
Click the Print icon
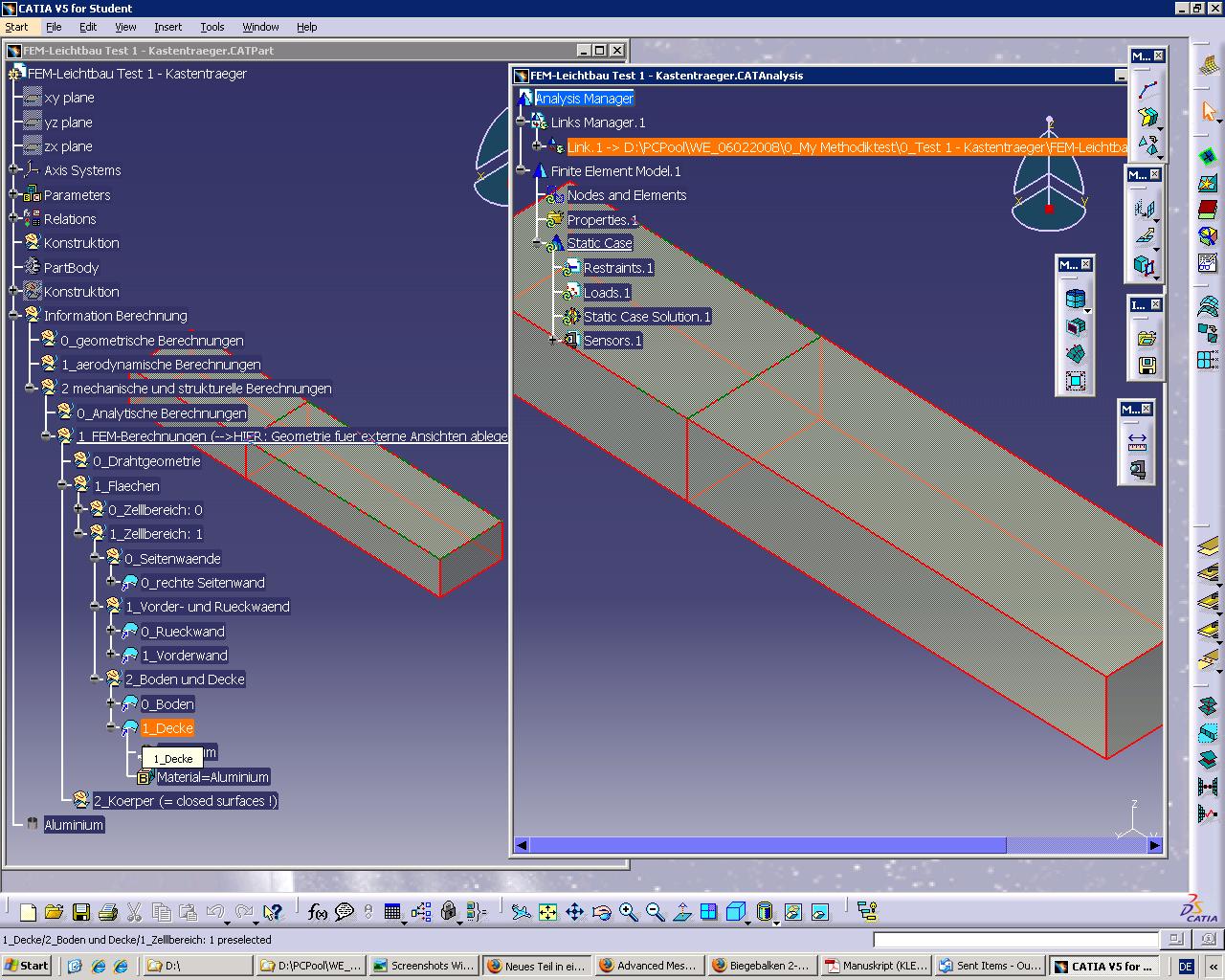107,912
